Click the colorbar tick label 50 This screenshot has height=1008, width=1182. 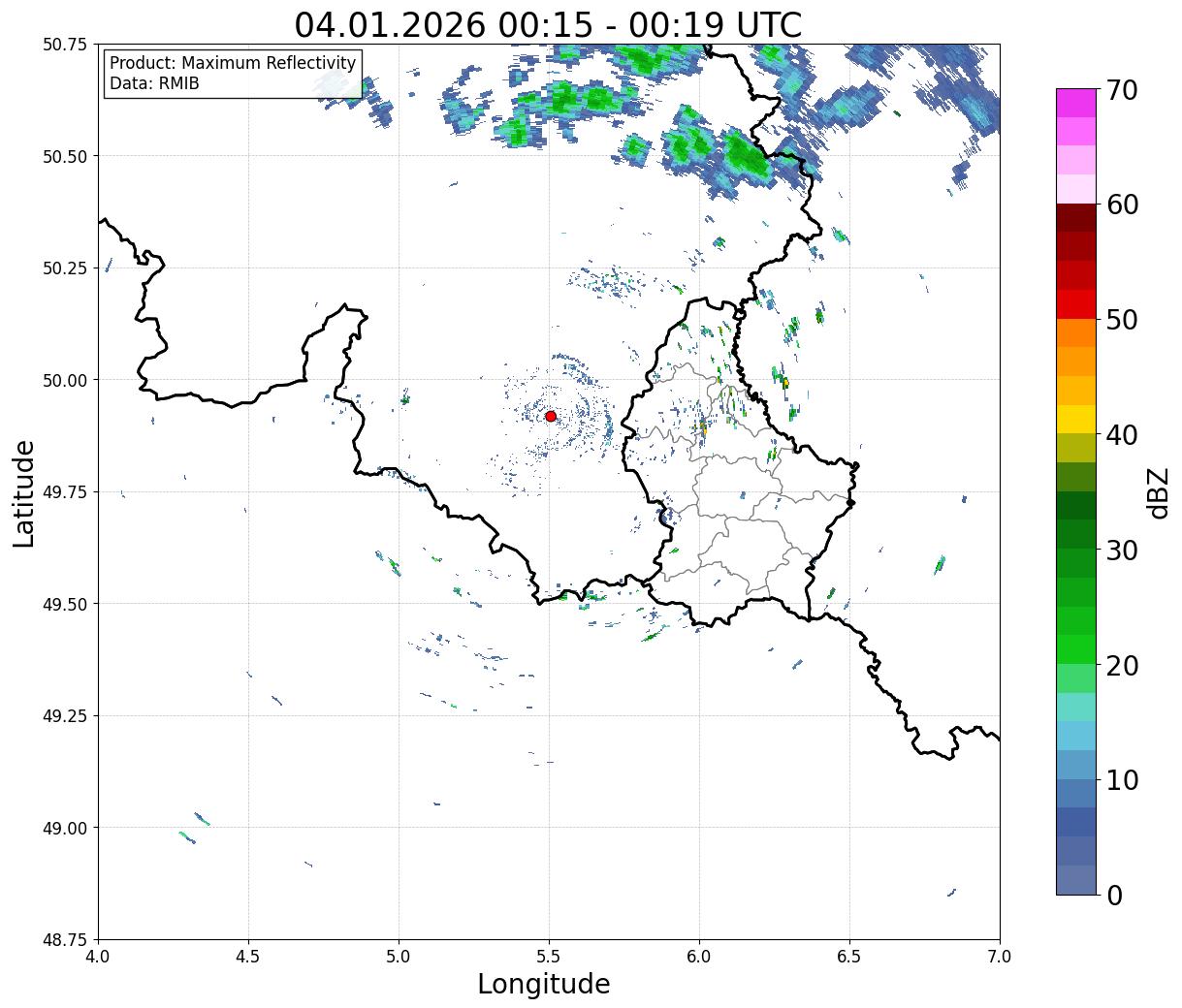pyautogui.click(x=1122, y=320)
